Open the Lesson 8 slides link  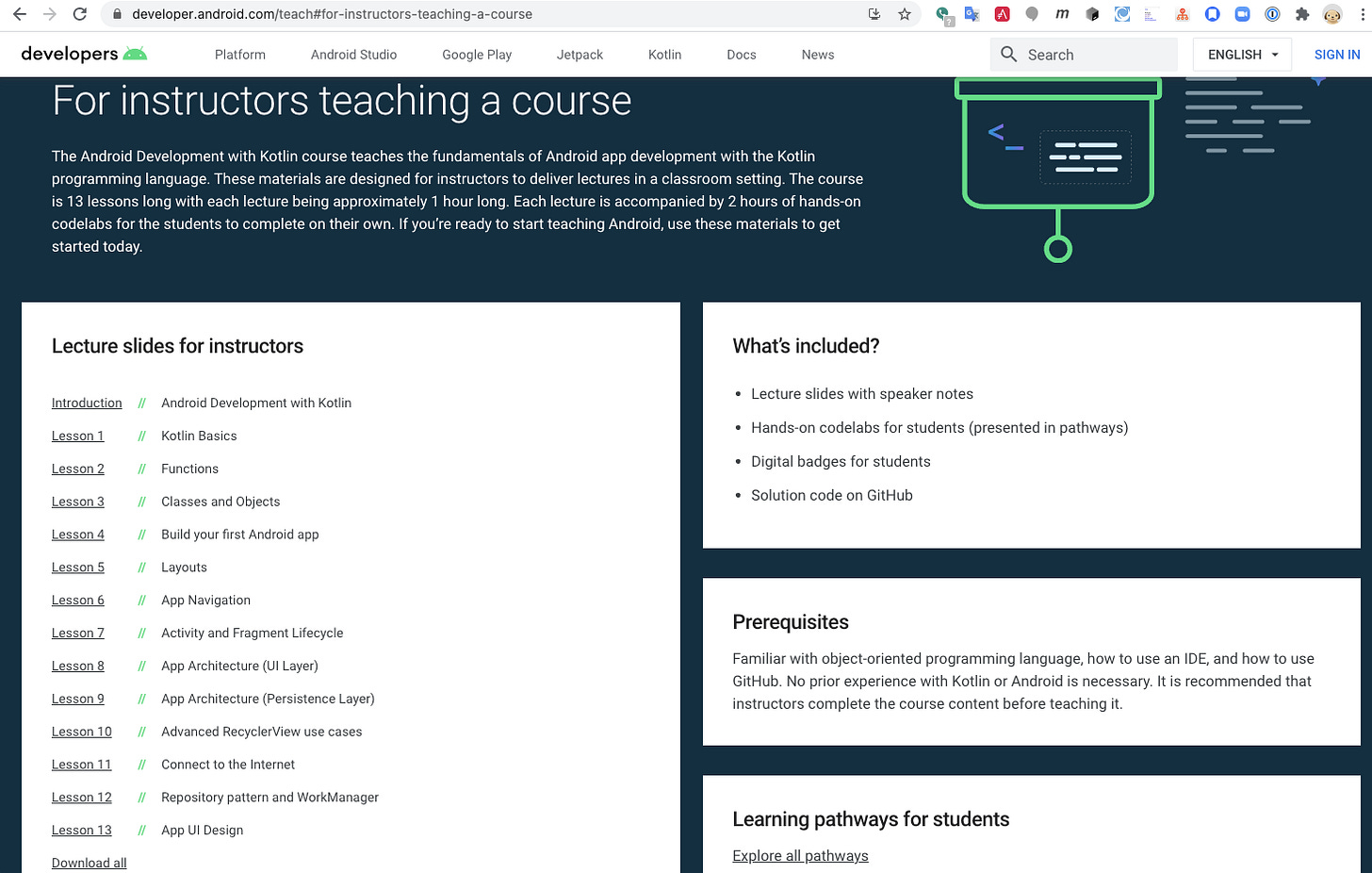pyautogui.click(x=78, y=666)
